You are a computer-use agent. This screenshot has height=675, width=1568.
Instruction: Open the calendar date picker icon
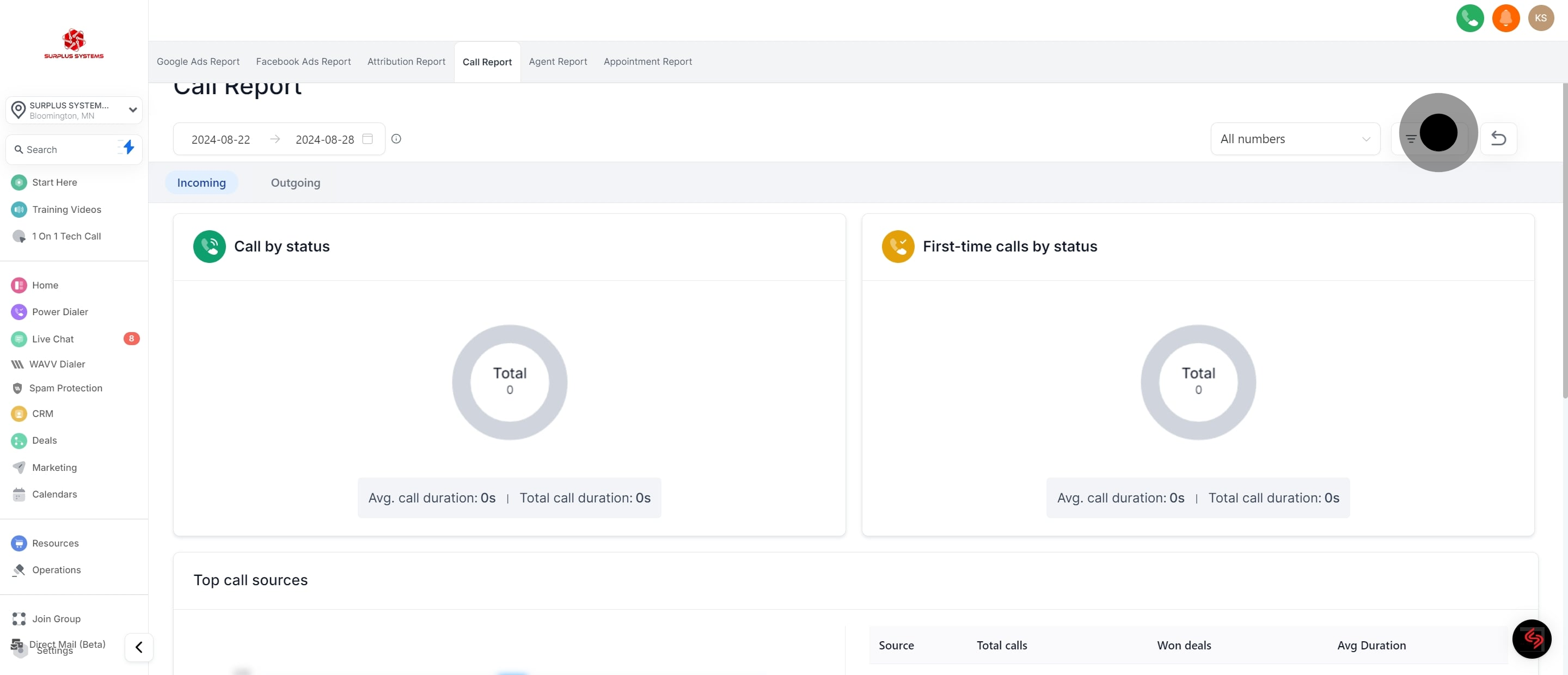click(367, 139)
